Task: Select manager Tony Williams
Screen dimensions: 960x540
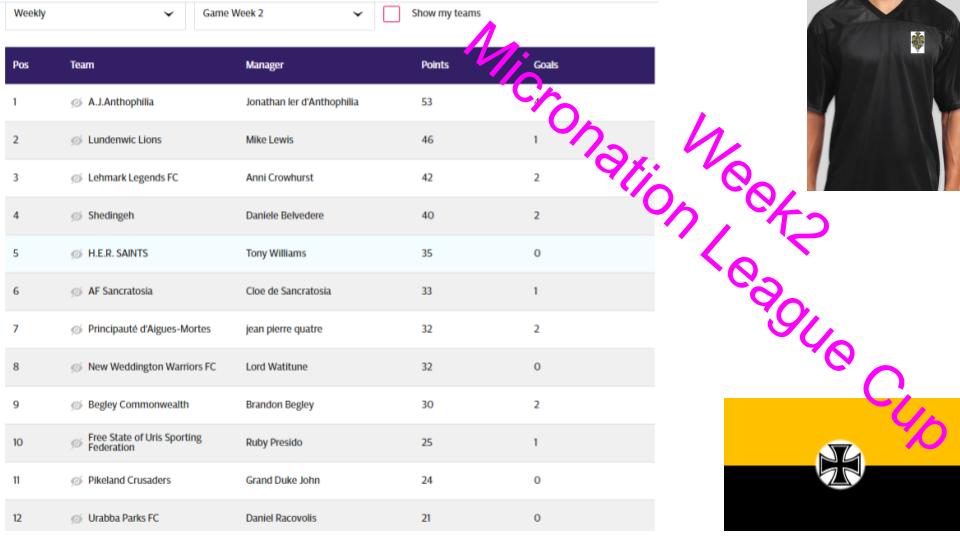Action: (x=276, y=253)
